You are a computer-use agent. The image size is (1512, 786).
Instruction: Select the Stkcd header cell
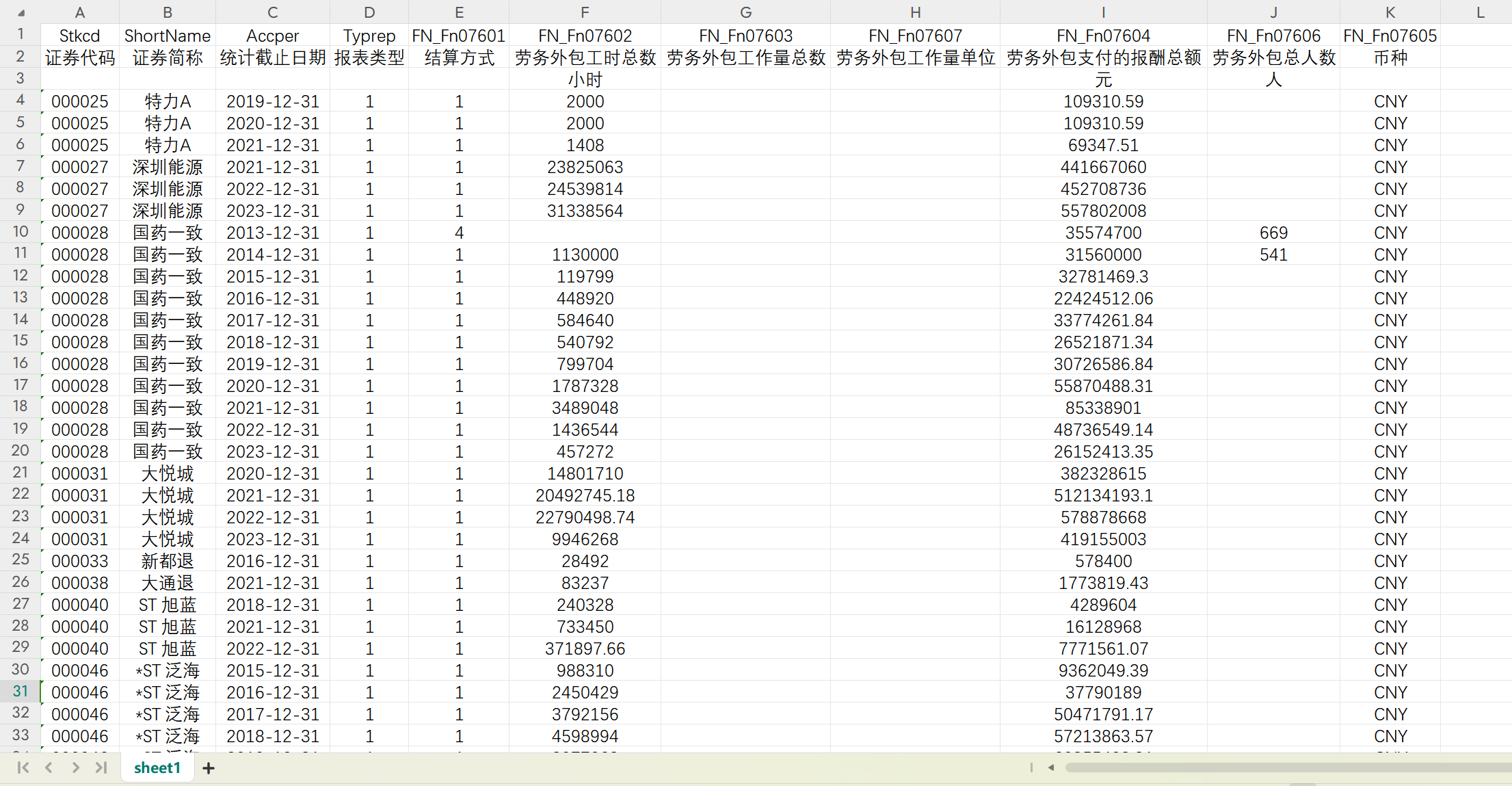pos(79,36)
